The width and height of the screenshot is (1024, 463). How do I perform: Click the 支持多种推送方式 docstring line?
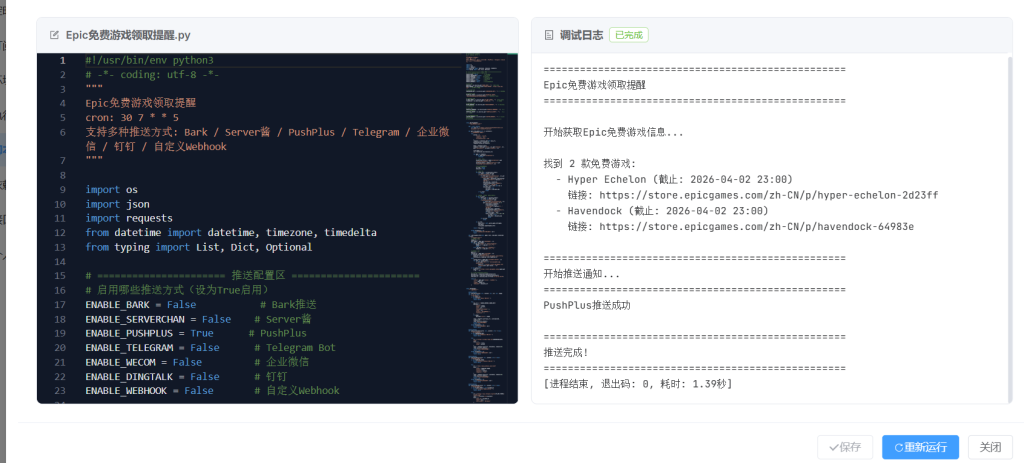tap(267, 139)
